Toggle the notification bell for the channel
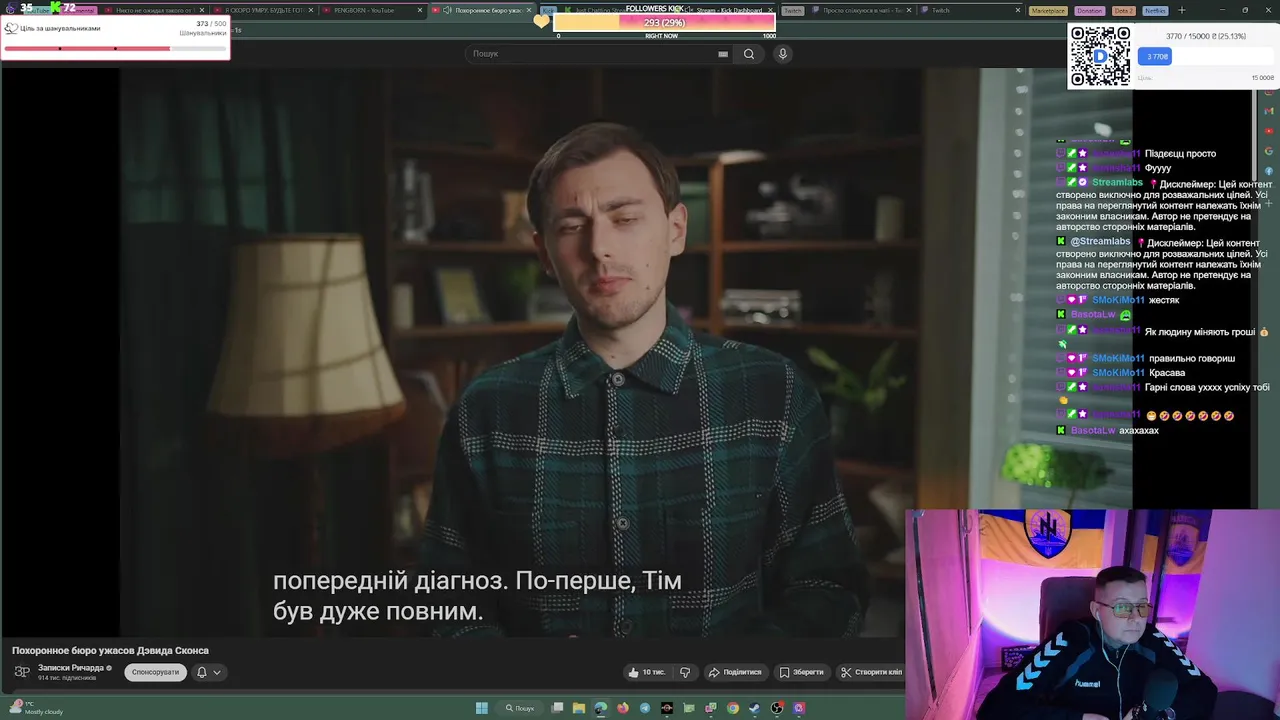1280x720 pixels. coord(201,672)
